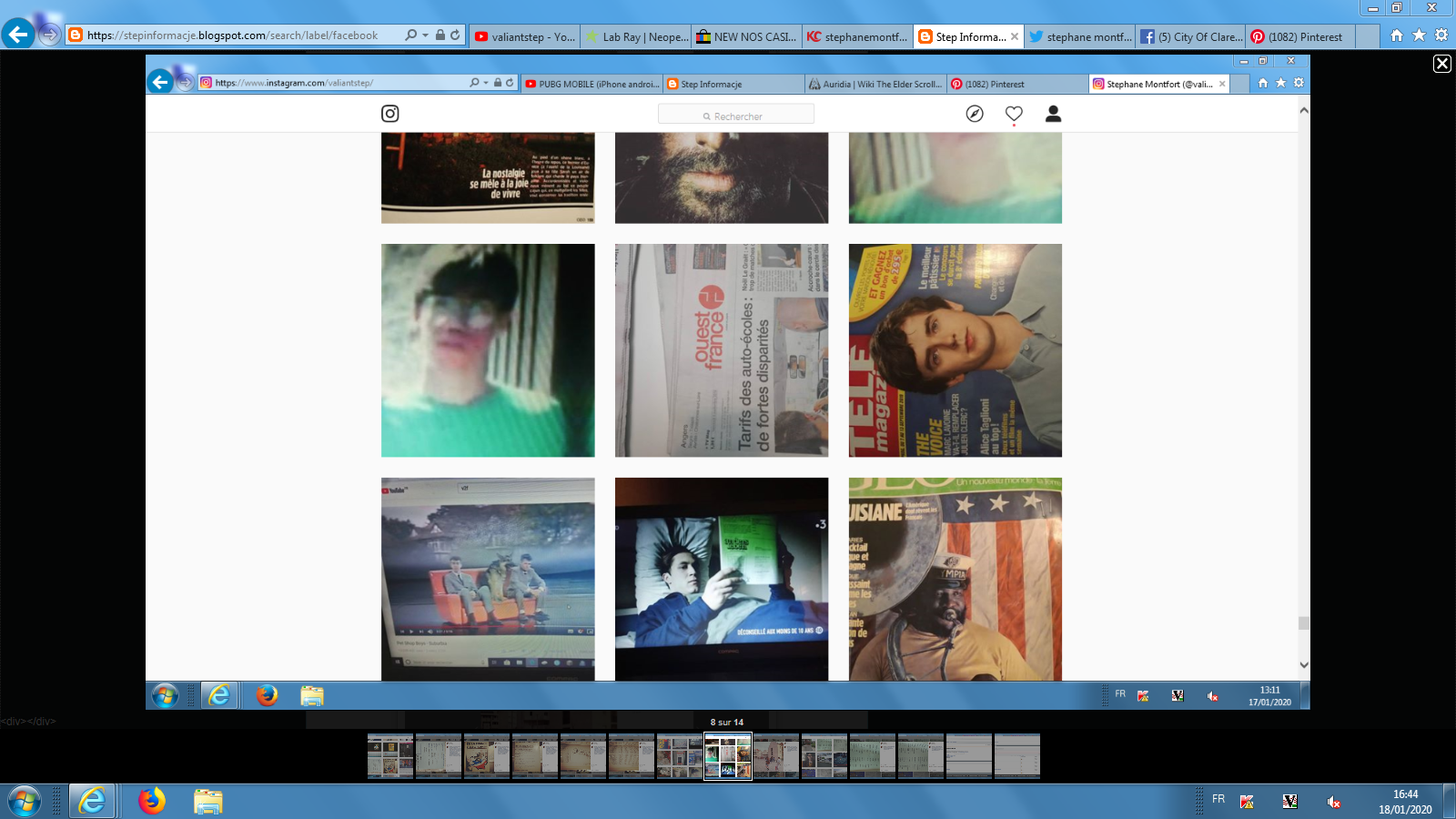Select the highlighted eighth thumbnail in the strip
This screenshot has height=819, width=1456.
click(728, 756)
